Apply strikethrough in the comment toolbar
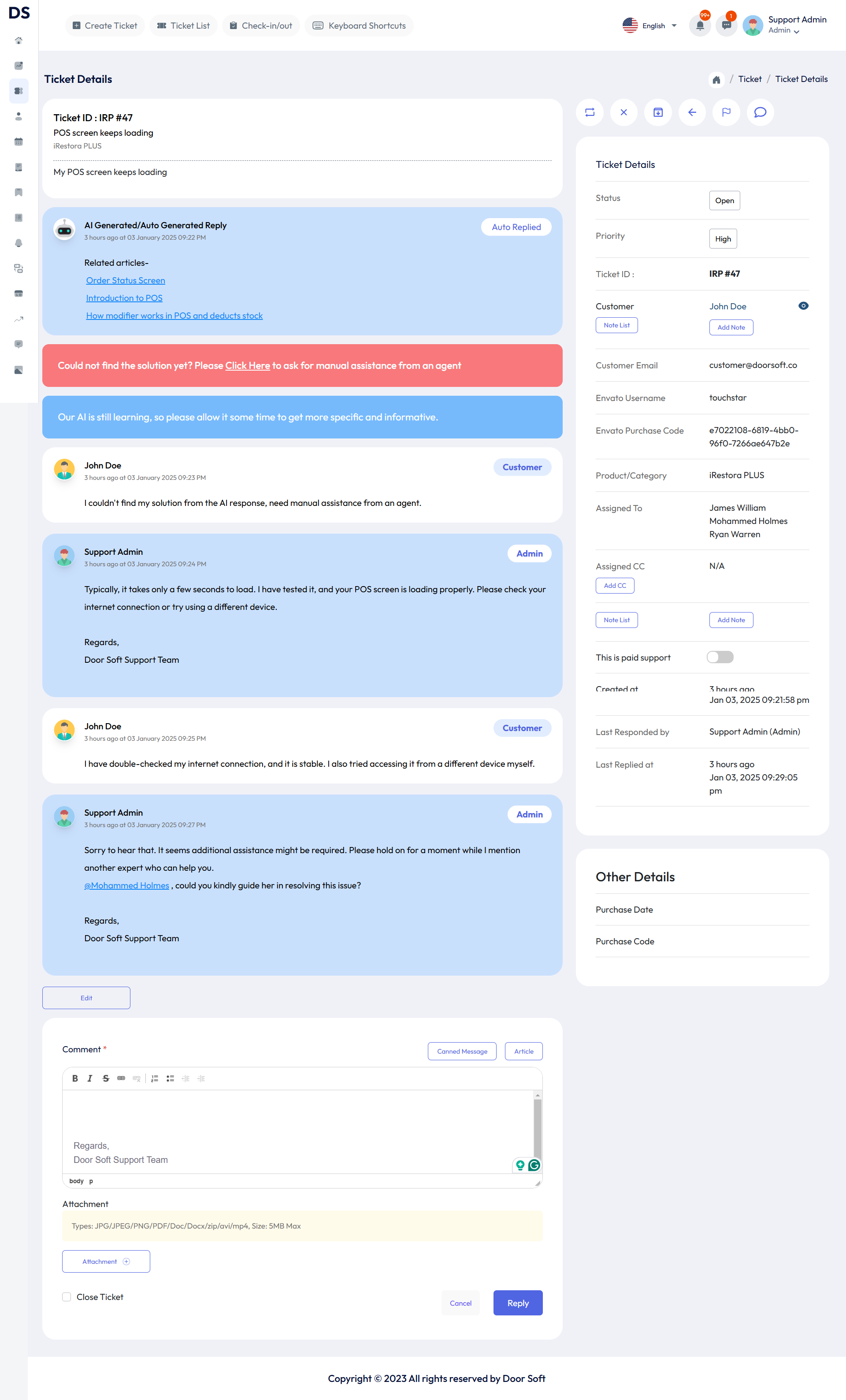Image resolution: width=846 pixels, height=1400 pixels. pos(106,1078)
